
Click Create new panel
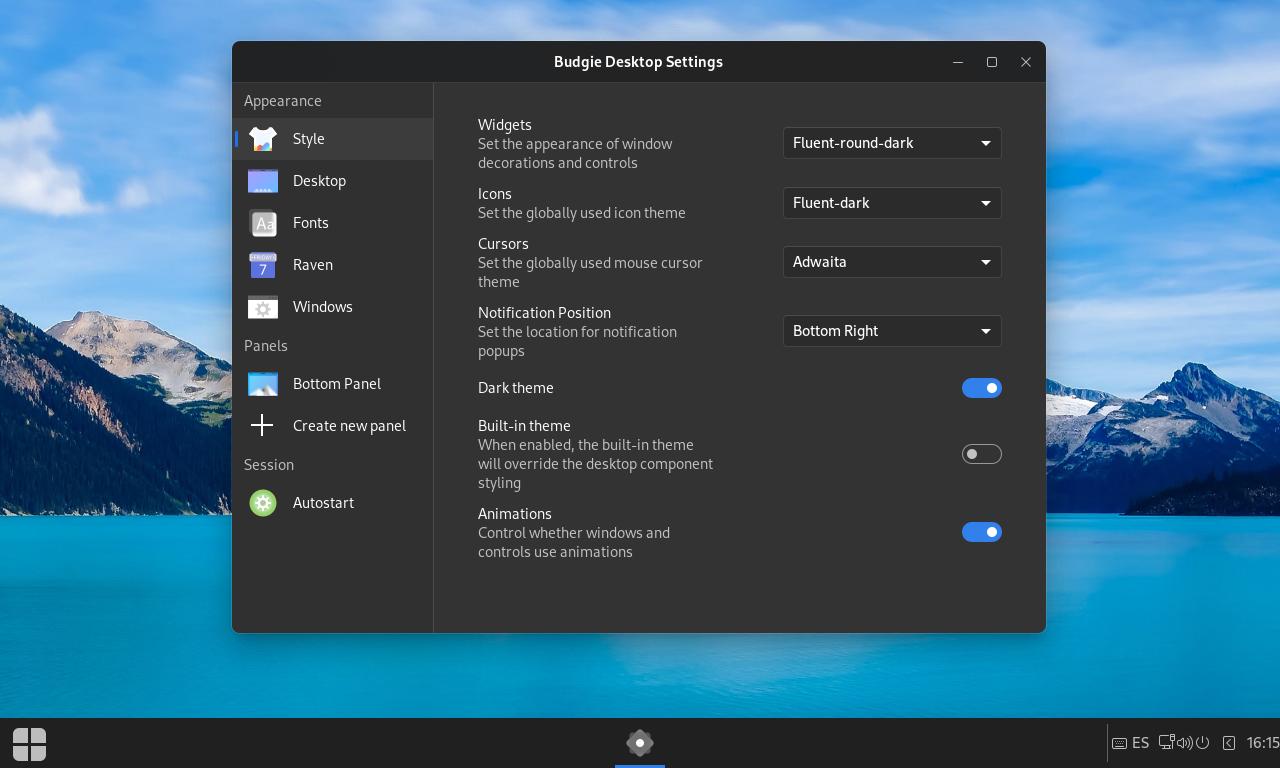[x=333, y=426]
